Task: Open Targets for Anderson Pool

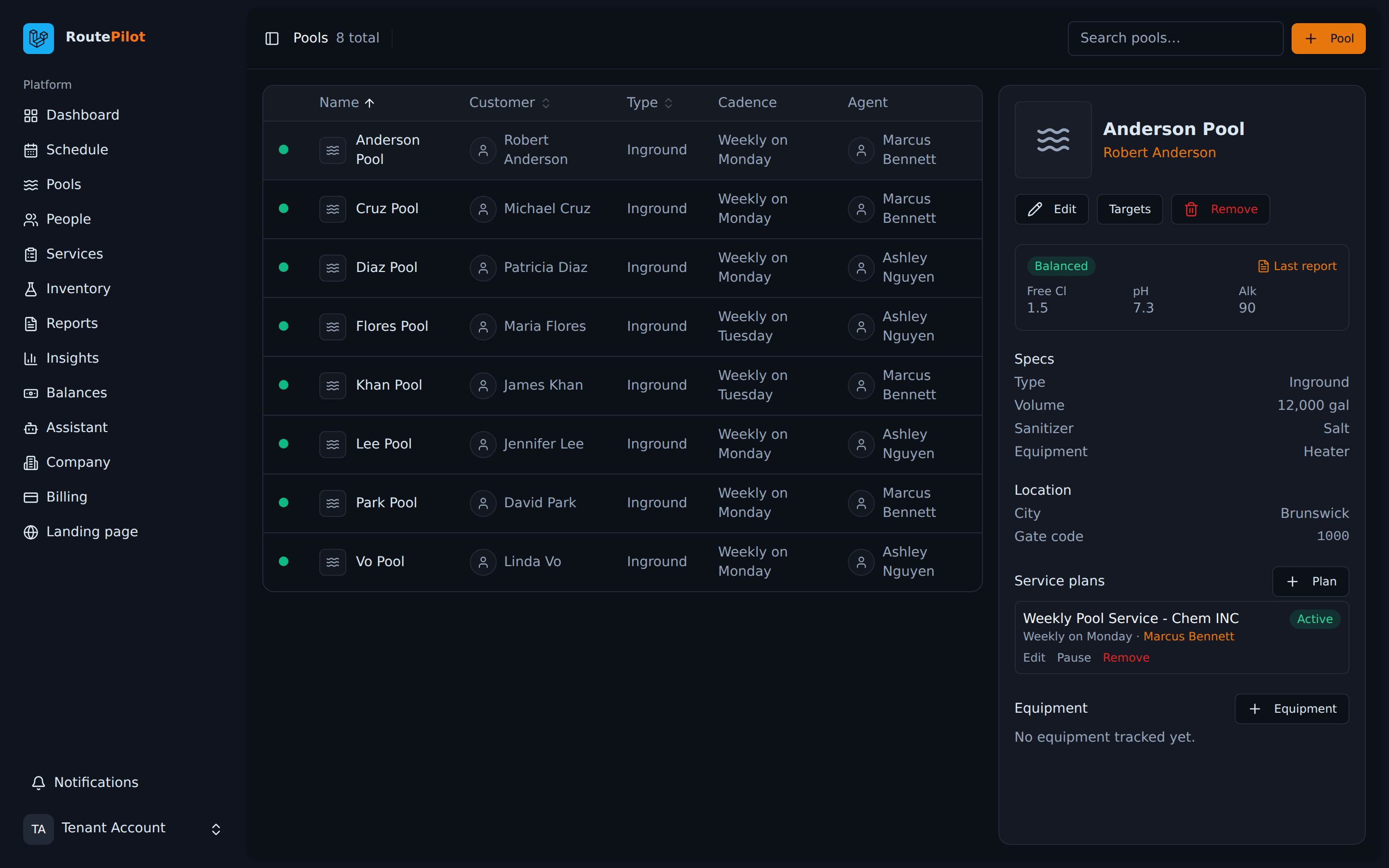Action: point(1129,210)
